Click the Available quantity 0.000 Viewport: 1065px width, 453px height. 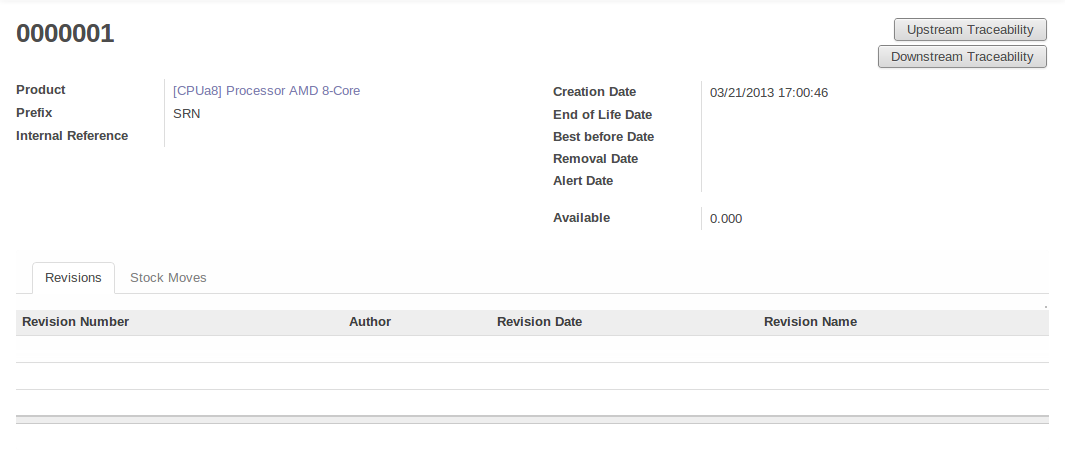pyautogui.click(x=726, y=219)
